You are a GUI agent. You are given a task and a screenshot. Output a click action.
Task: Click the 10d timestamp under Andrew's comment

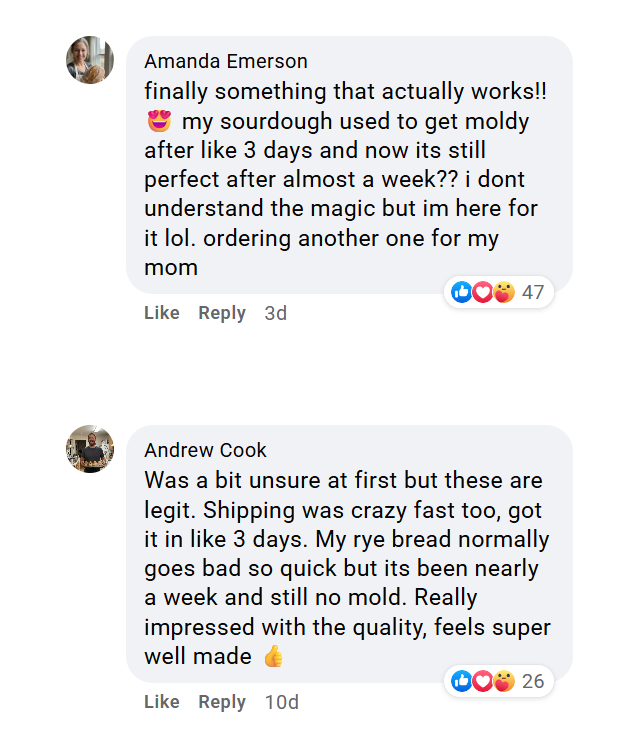[x=281, y=702]
